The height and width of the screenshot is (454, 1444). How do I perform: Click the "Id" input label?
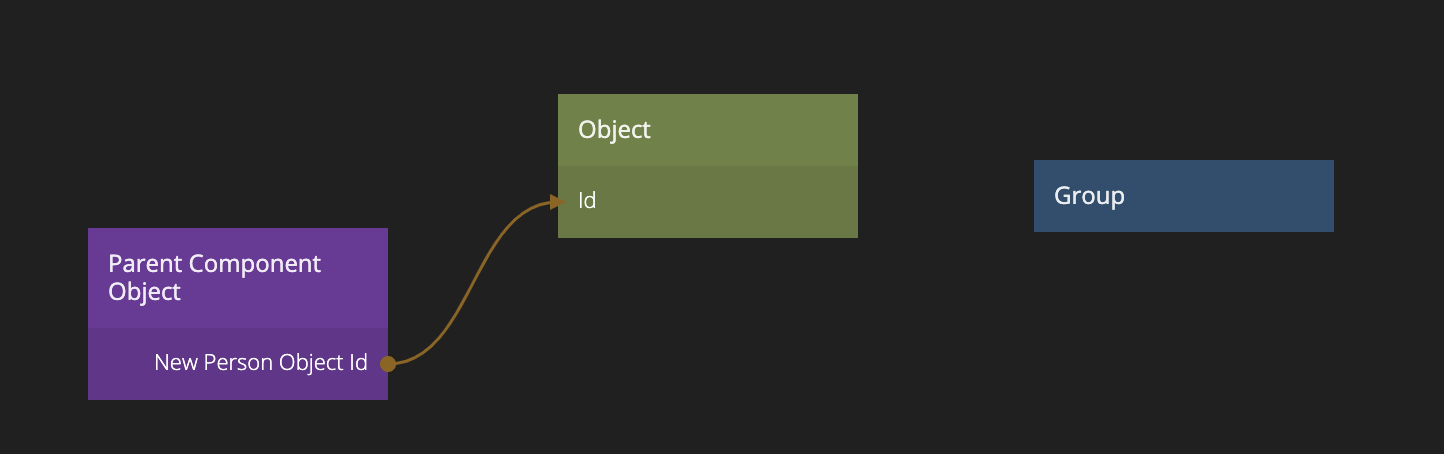[x=587, y=201]
